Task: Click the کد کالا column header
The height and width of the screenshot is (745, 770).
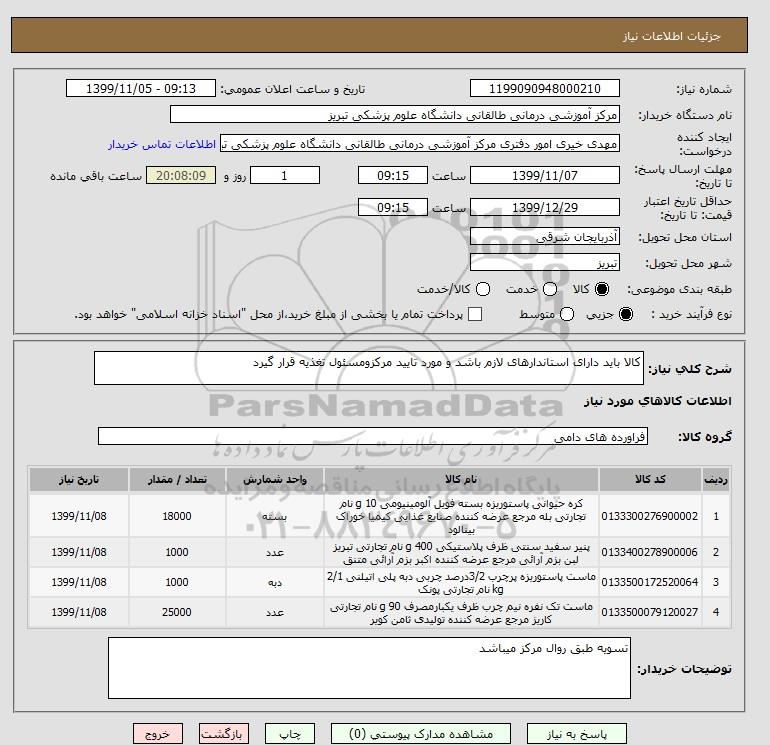Action: pos(650,479)
